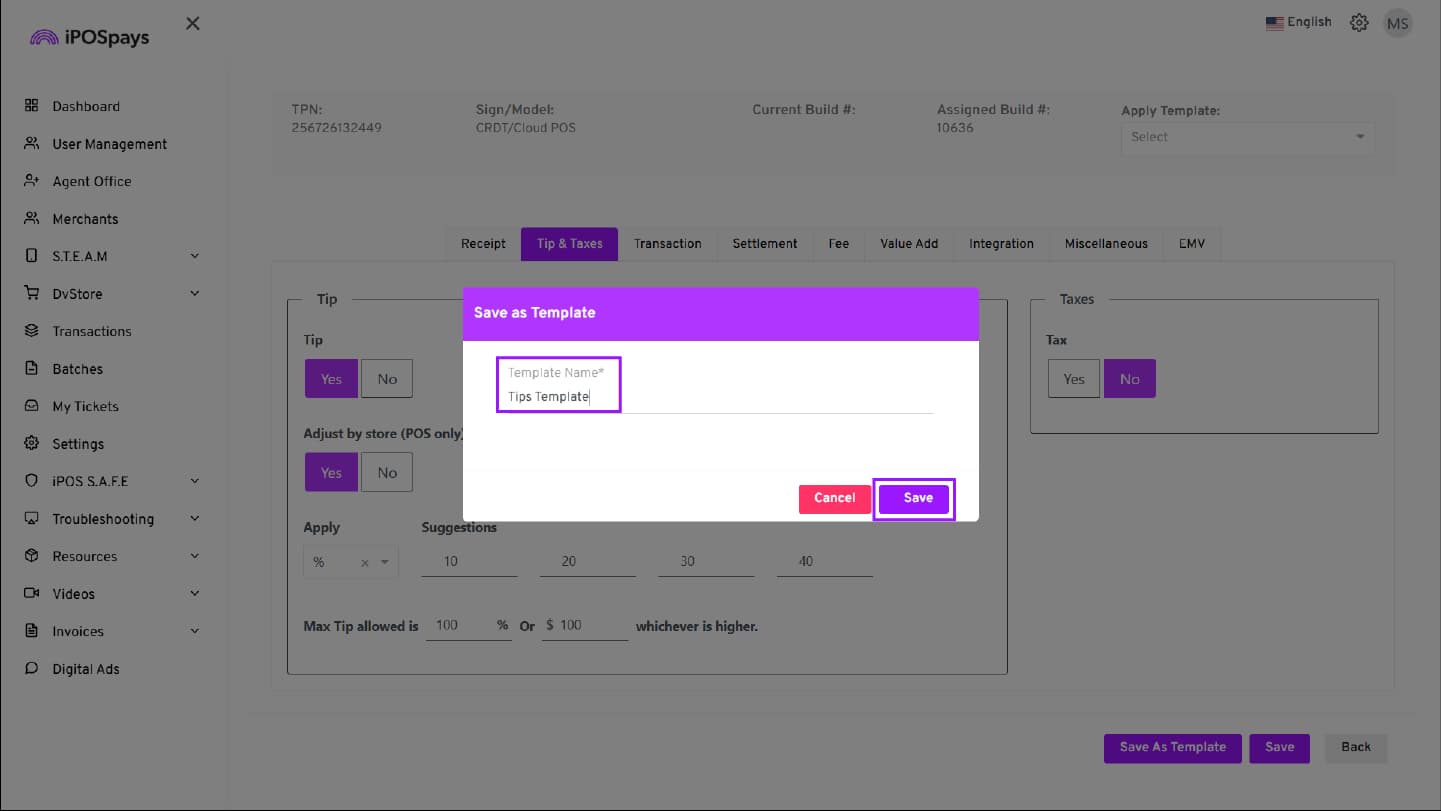This screenshot has height=811, width=1441.
Task: Click the Transactions stack icon
Action: pos(31,331)
